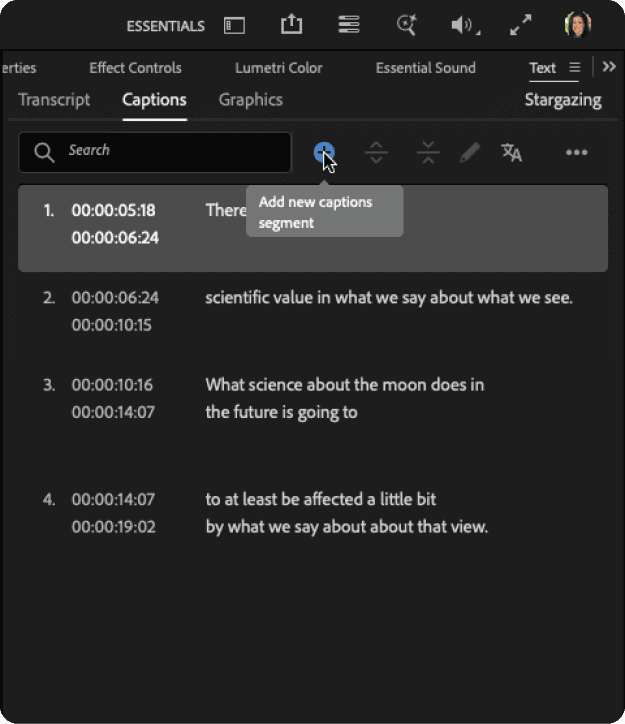Open the Lumetri Color panel tab
This screenshot has height=724, width=625.
coord(278,68)
